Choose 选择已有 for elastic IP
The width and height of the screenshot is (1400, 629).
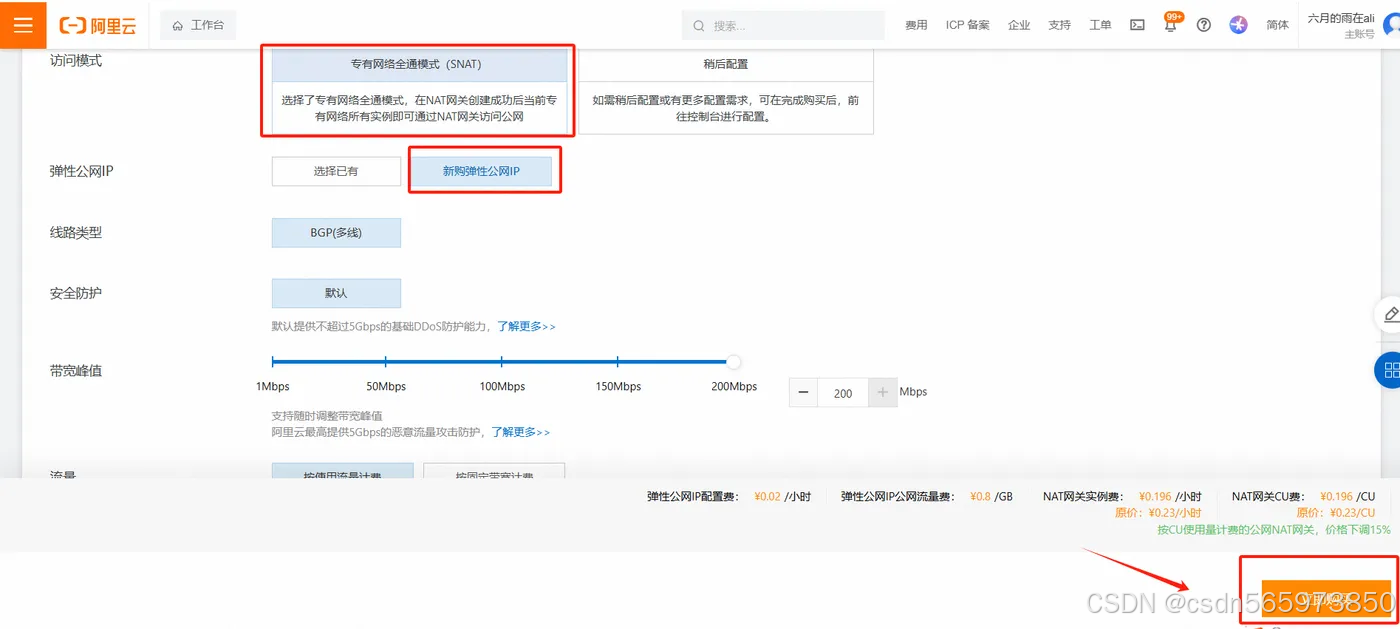[x=336, y=171]
